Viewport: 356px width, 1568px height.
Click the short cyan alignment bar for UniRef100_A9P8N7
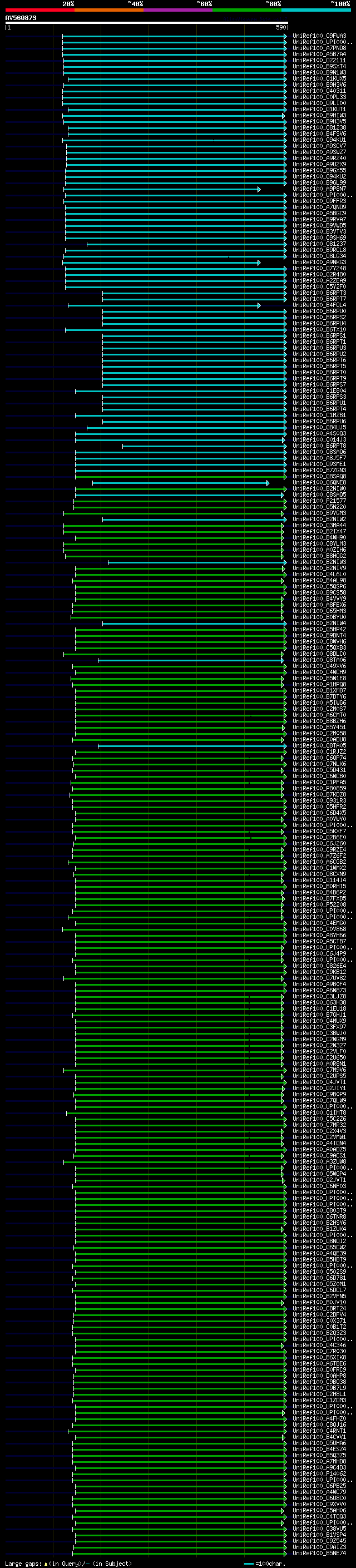pyautogui.click(x=162, y=190)
